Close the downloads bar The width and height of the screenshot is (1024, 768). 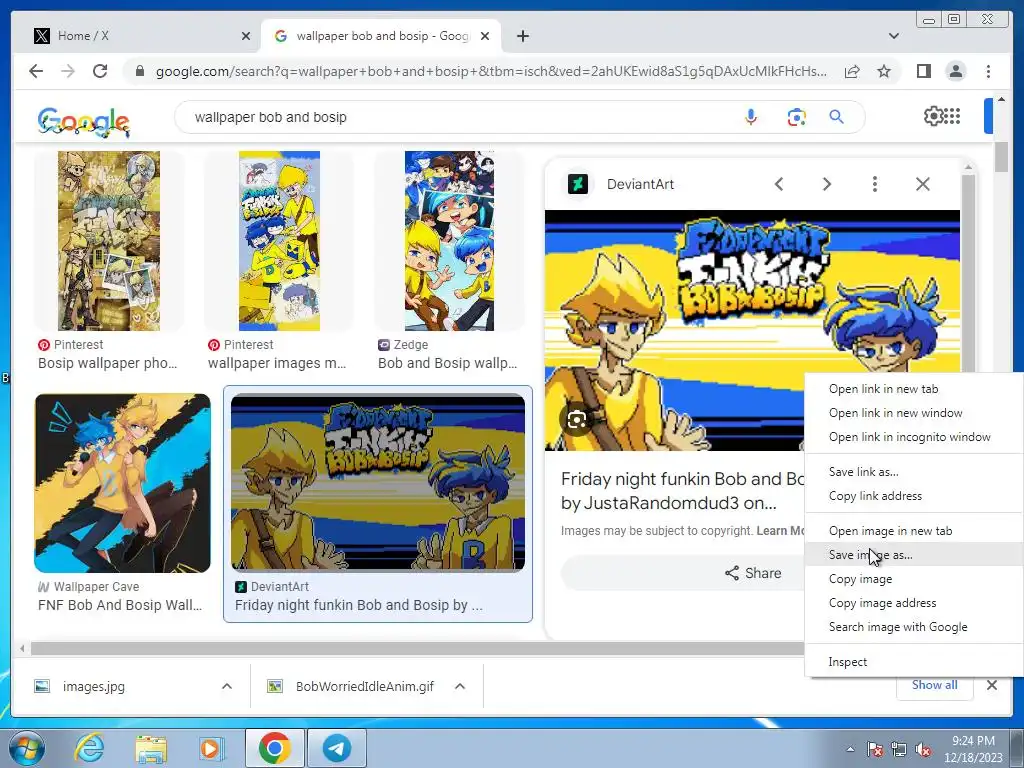(991, 685)
